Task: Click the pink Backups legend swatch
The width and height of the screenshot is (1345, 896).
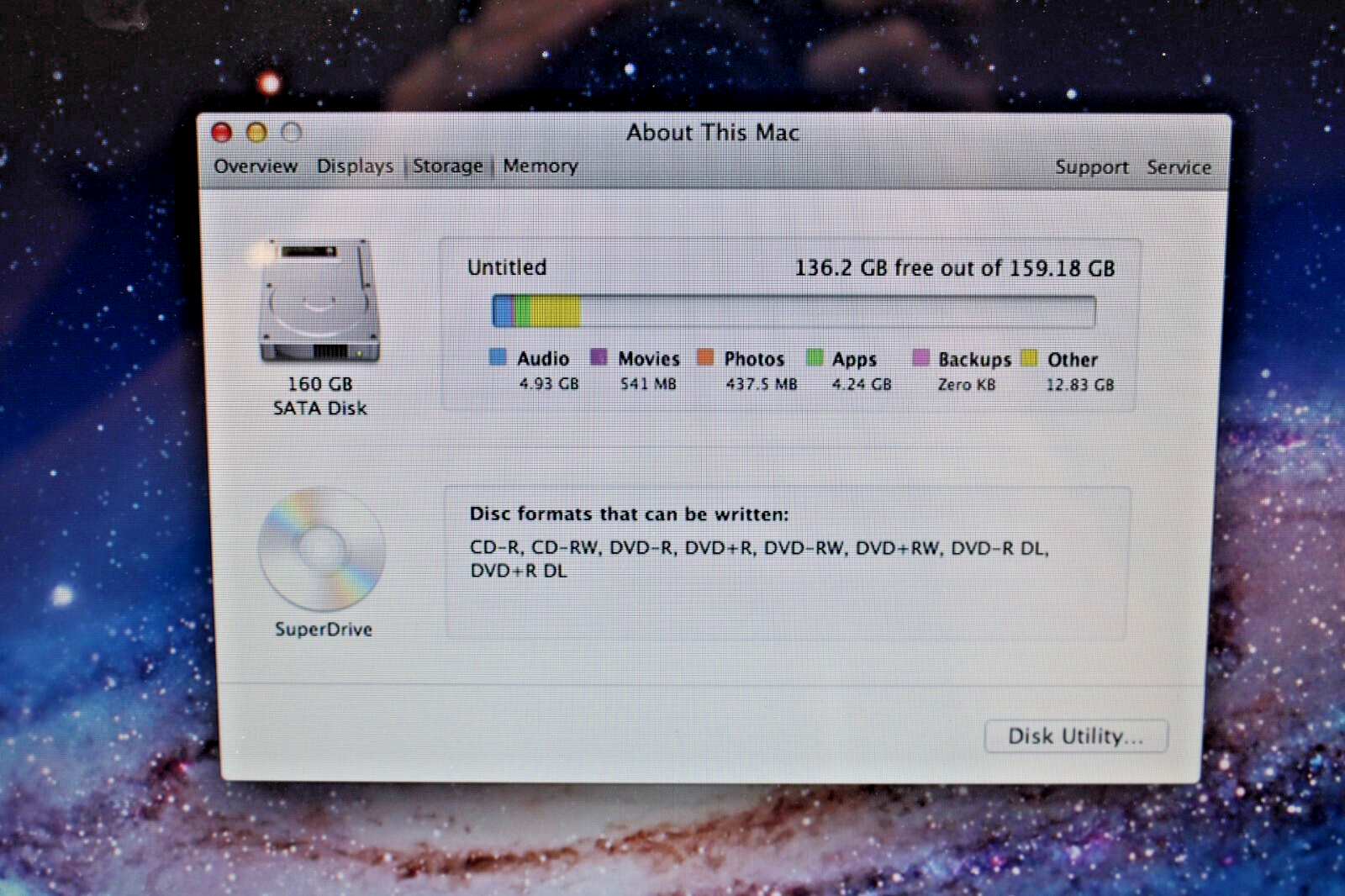Action: [x=920, y=359]
